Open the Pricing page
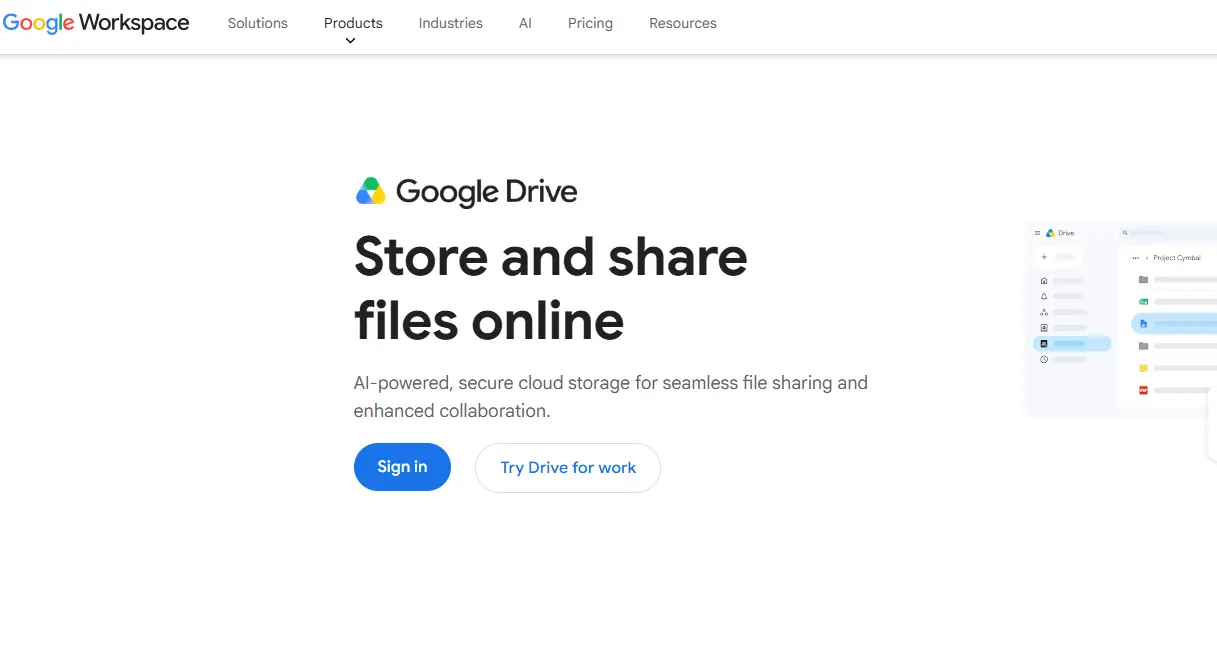The image size is (1217, 664). [590, 23]
